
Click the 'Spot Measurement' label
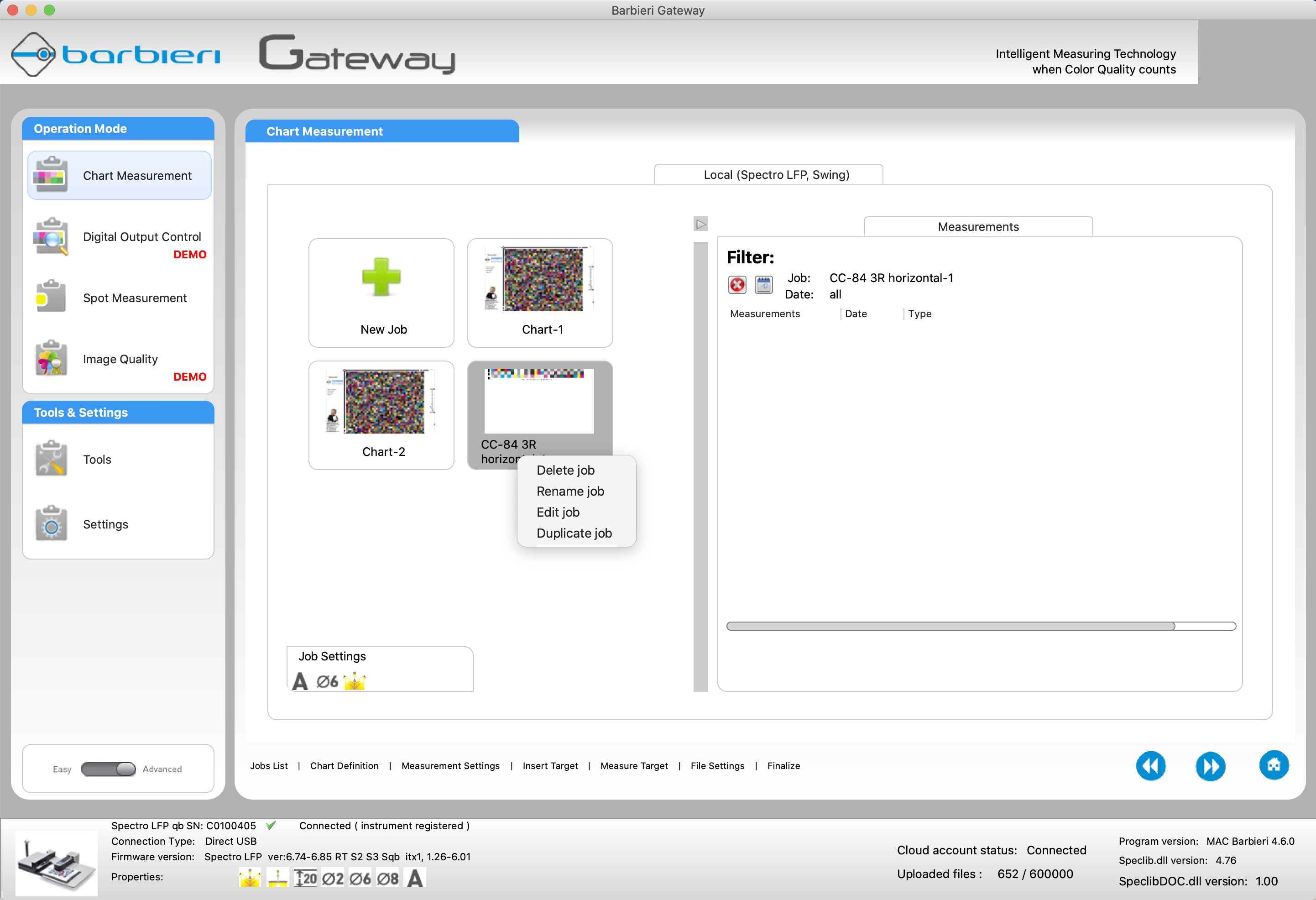135,298
